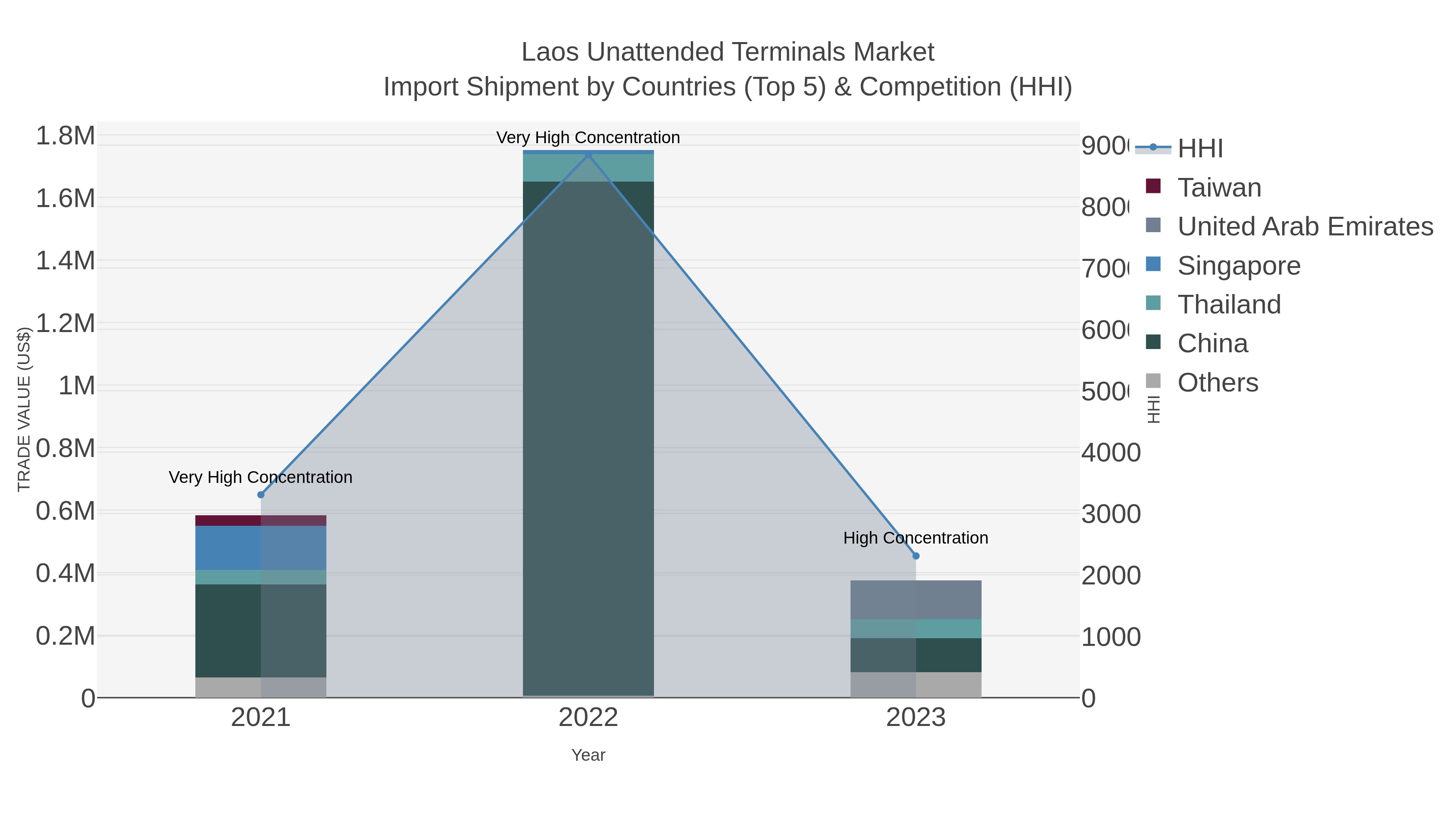Image resolution: width=1456 pixels, height=819 pixels.
Task: Click the 'High Concentration' annotation above 2023
Action: point(916,538)
